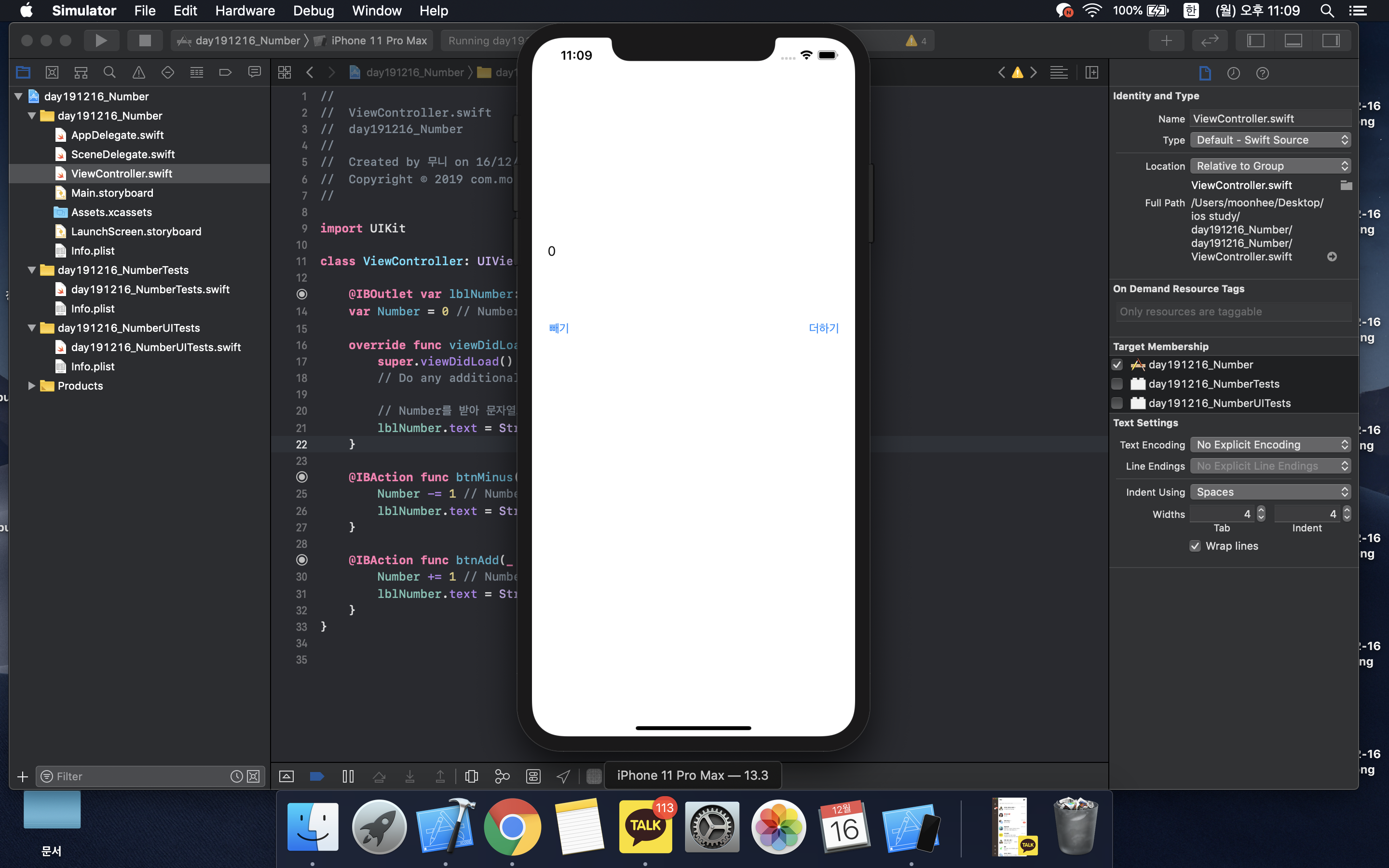1389x868 pixels.
Task: Enable day191216_NumberUITests target membership checkbox
Action: (1117, 403)
